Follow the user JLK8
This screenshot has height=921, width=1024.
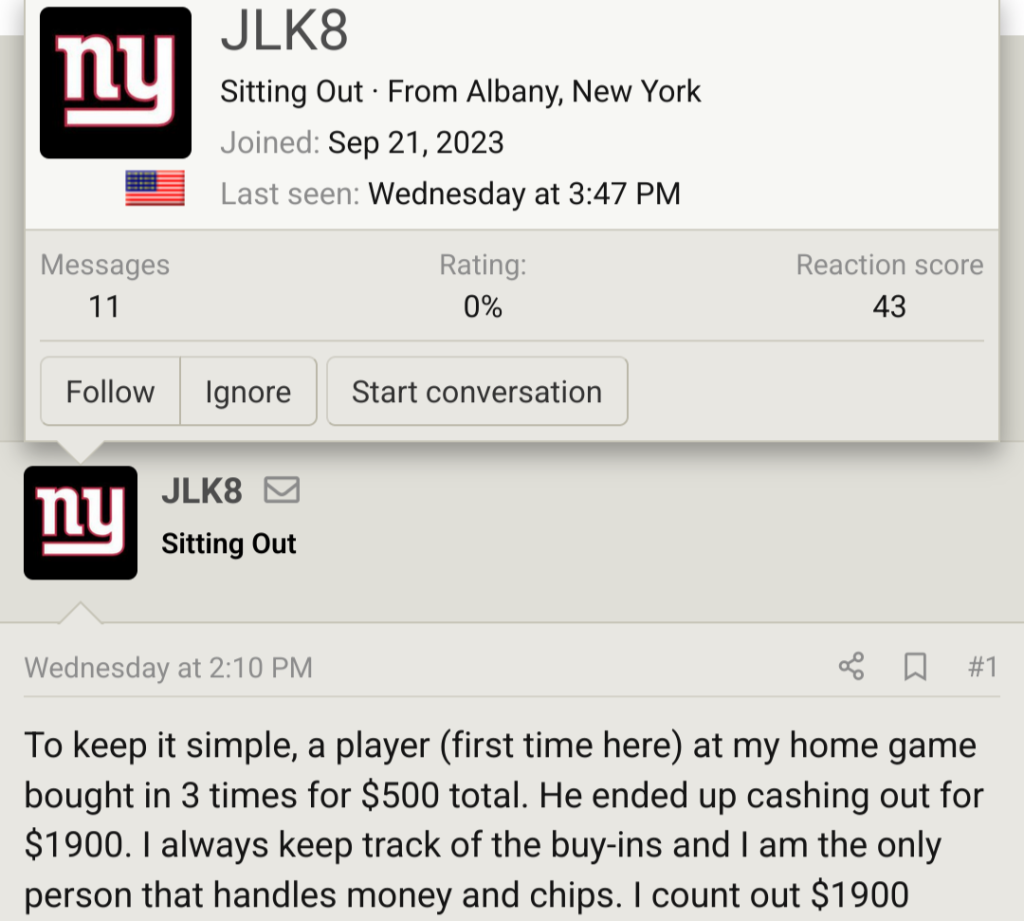(110, 392)
